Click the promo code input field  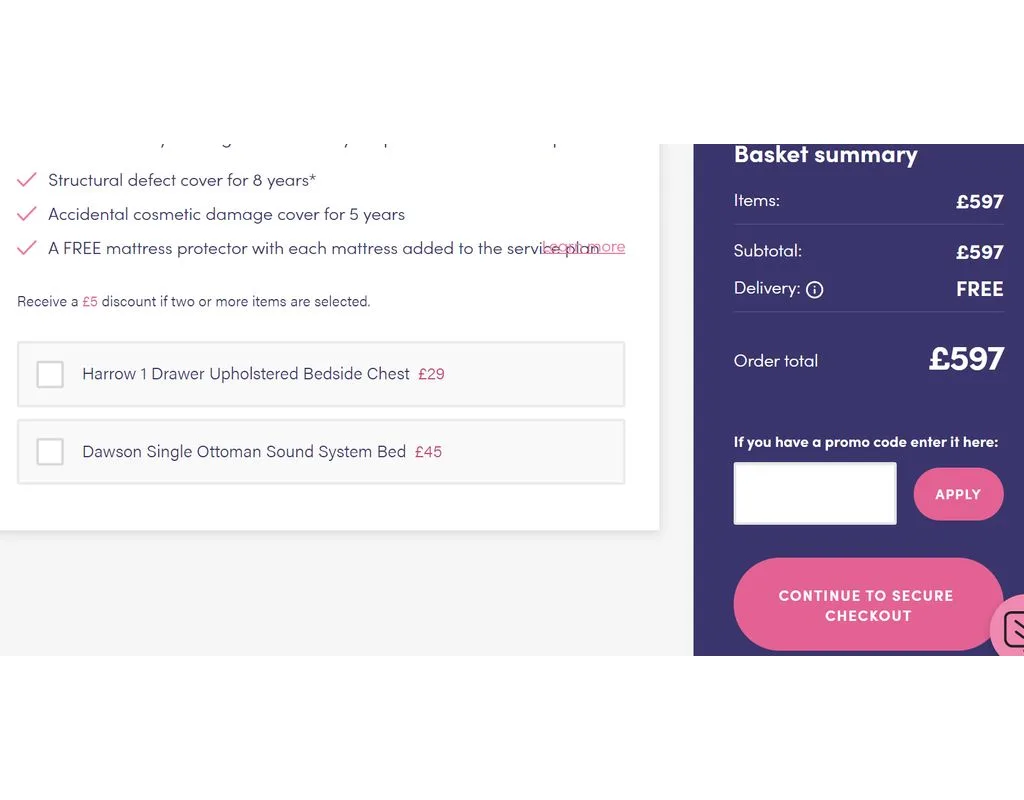click(x=815, y=493)
